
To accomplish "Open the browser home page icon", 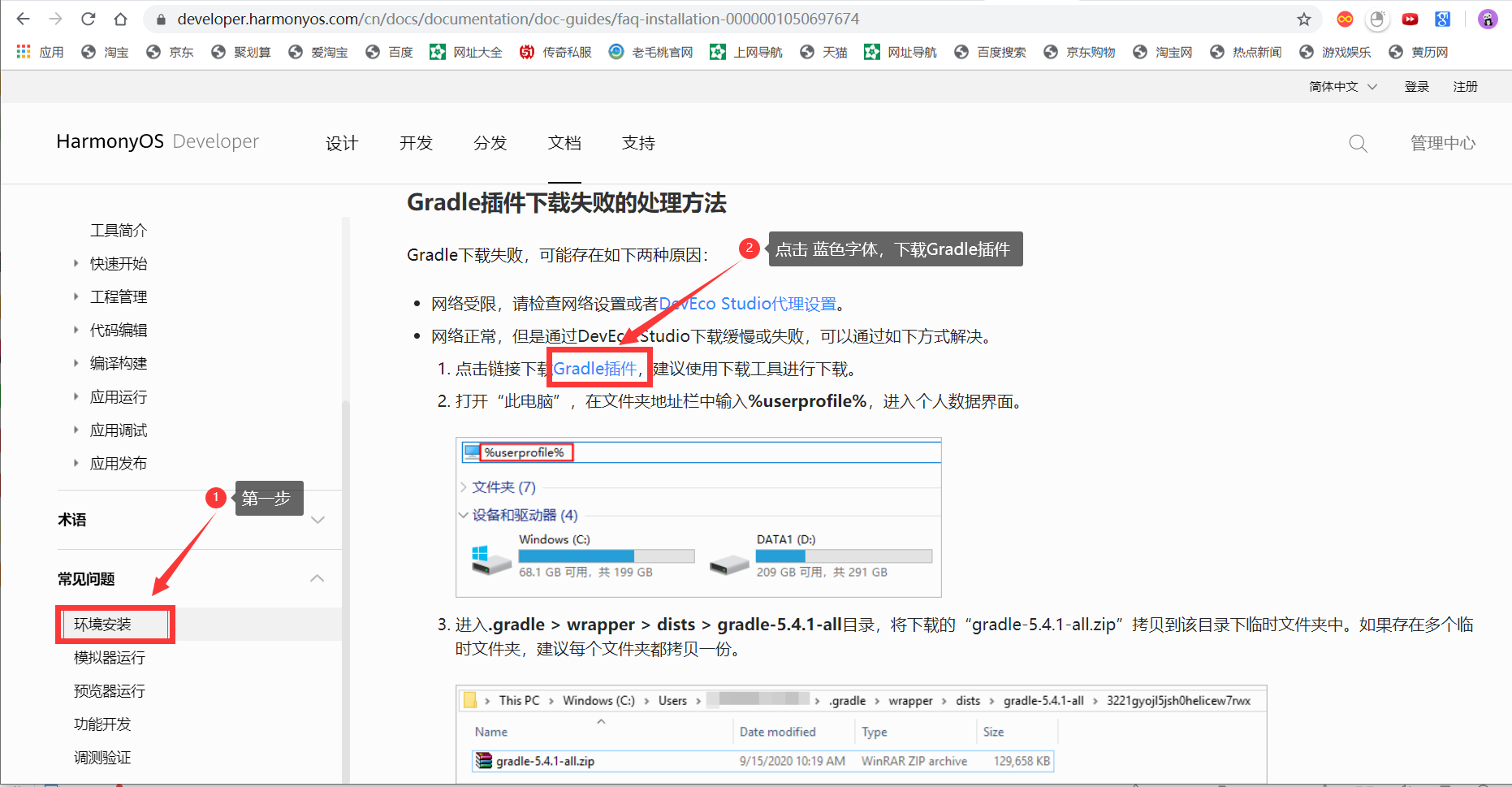I will pyautogui.click(x=120, y=19).
